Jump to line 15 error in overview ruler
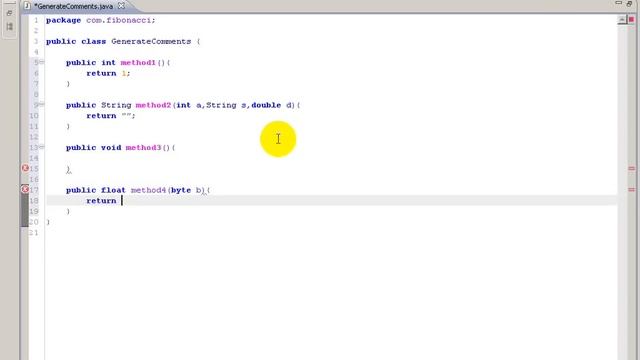The image size is (640, 360). [631, 168]
